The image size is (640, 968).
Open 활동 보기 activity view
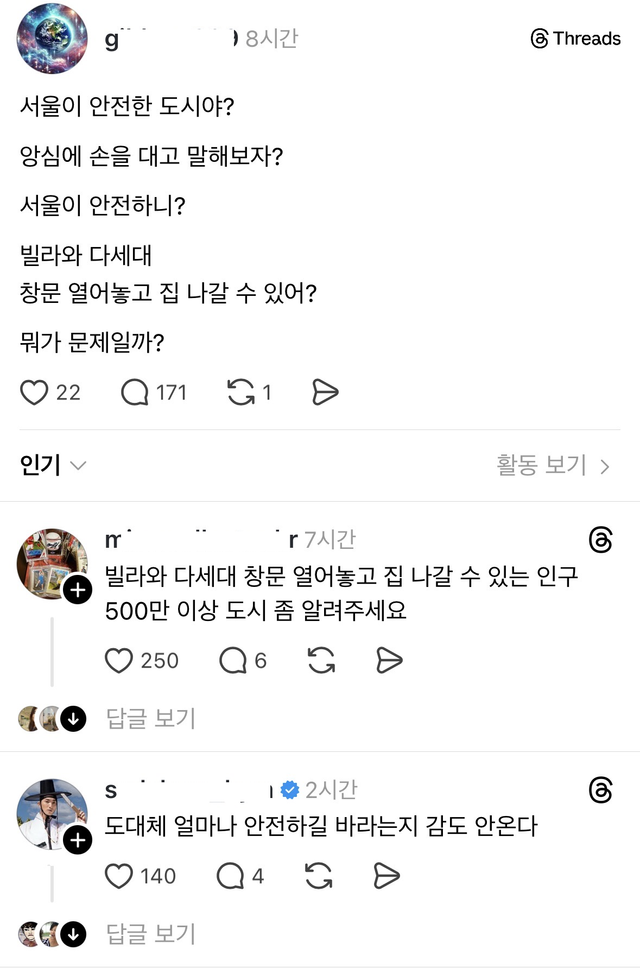point(544,464)
